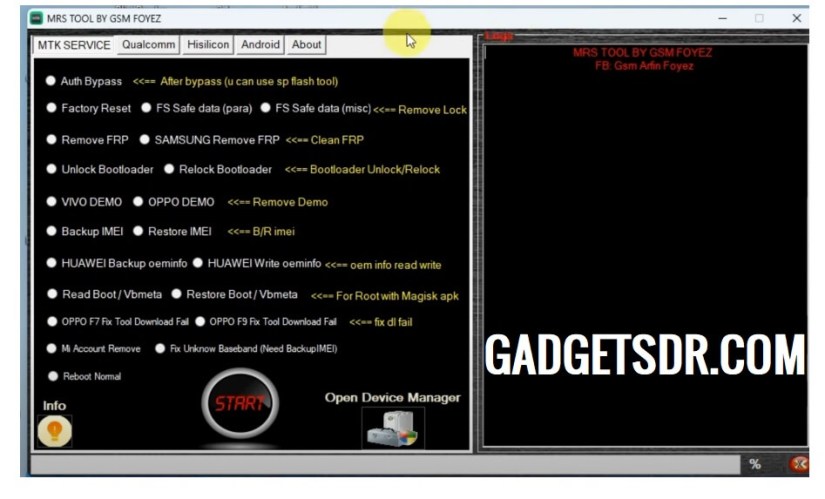Select the Auth Bypass option
Screen dimensions: 825x499
[84, 81]
